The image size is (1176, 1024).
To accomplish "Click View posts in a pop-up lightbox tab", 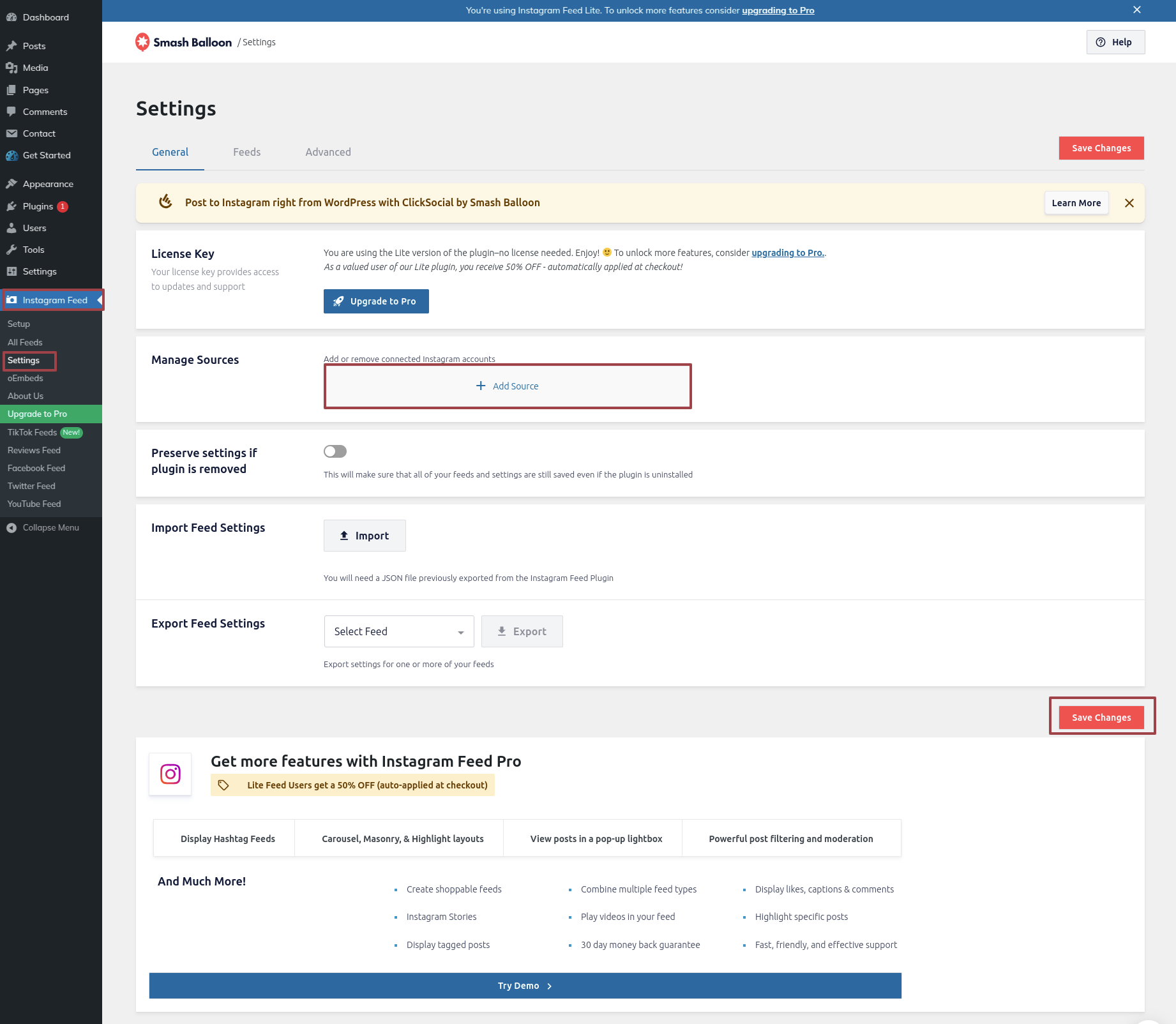I will point(593,839).
